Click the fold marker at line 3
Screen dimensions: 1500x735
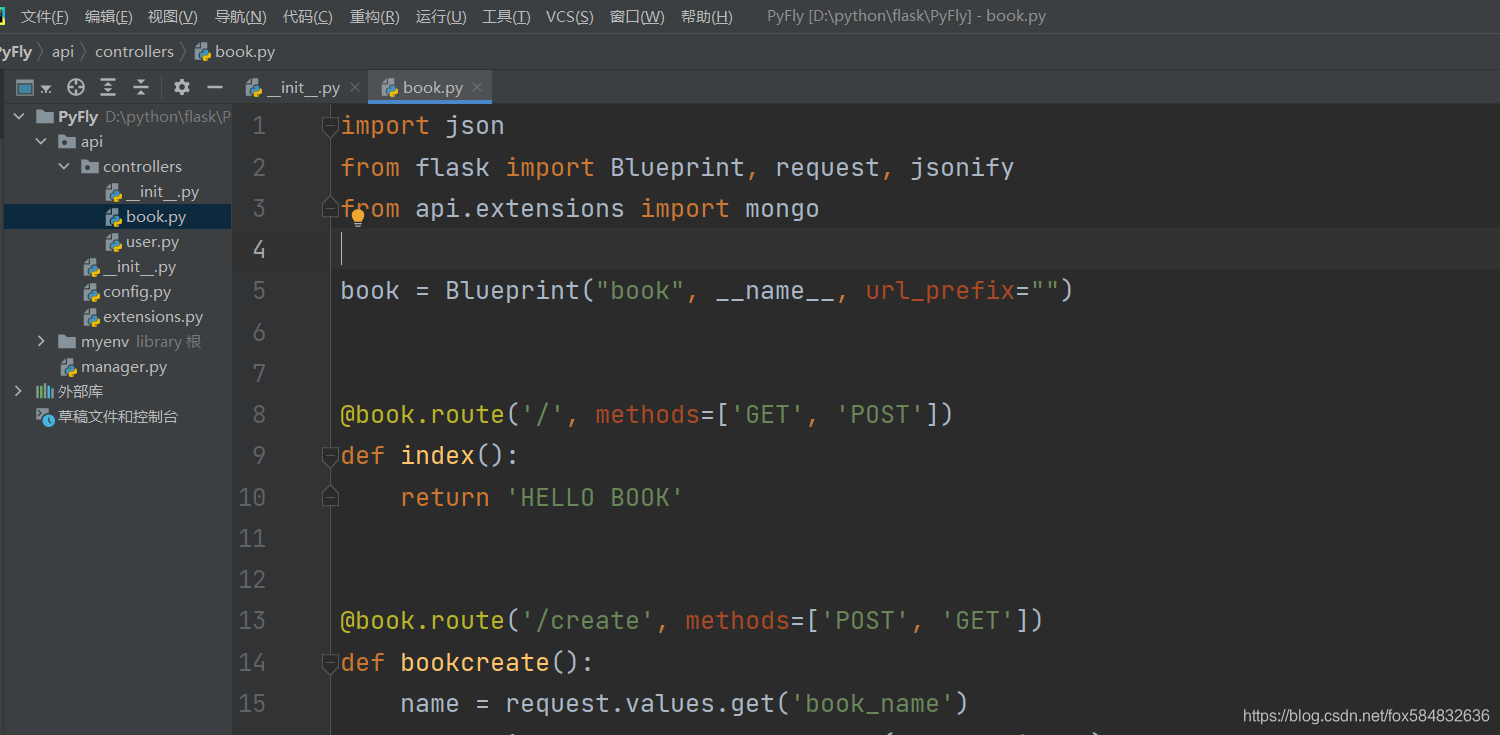coord(330,208)
